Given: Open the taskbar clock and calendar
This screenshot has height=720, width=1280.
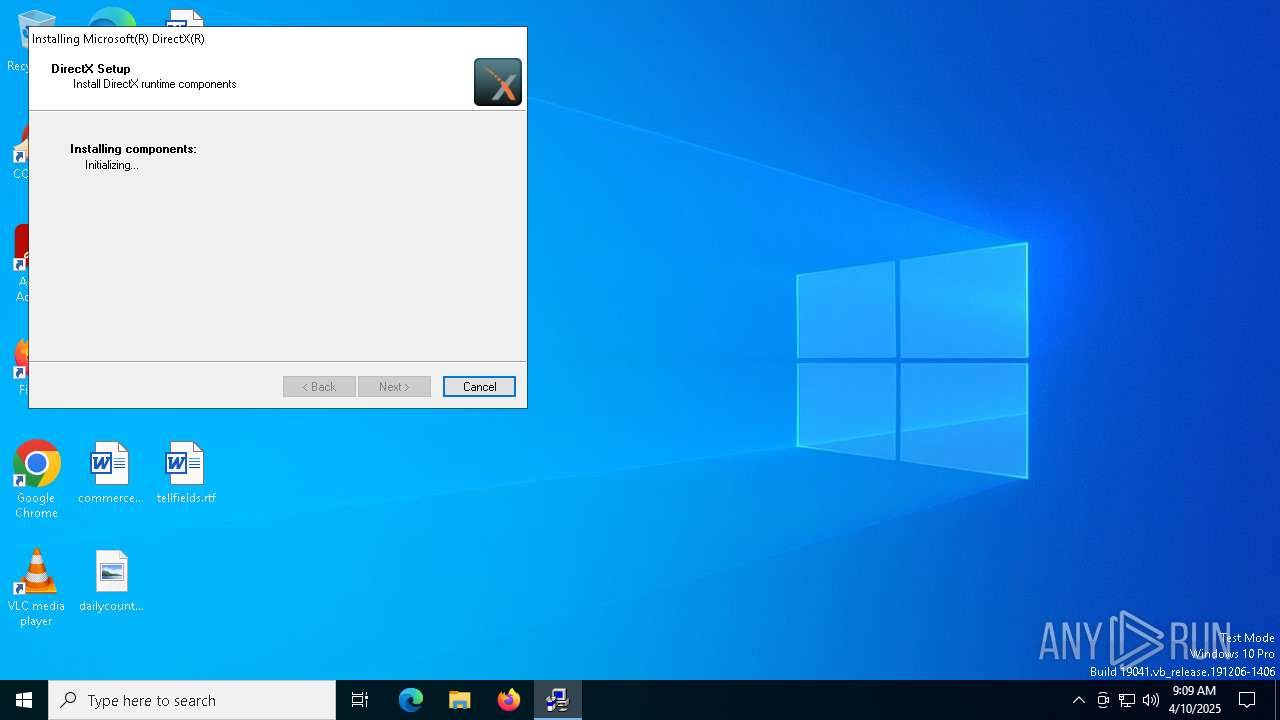Looking at the screenshot, I should pos(1195,700).
